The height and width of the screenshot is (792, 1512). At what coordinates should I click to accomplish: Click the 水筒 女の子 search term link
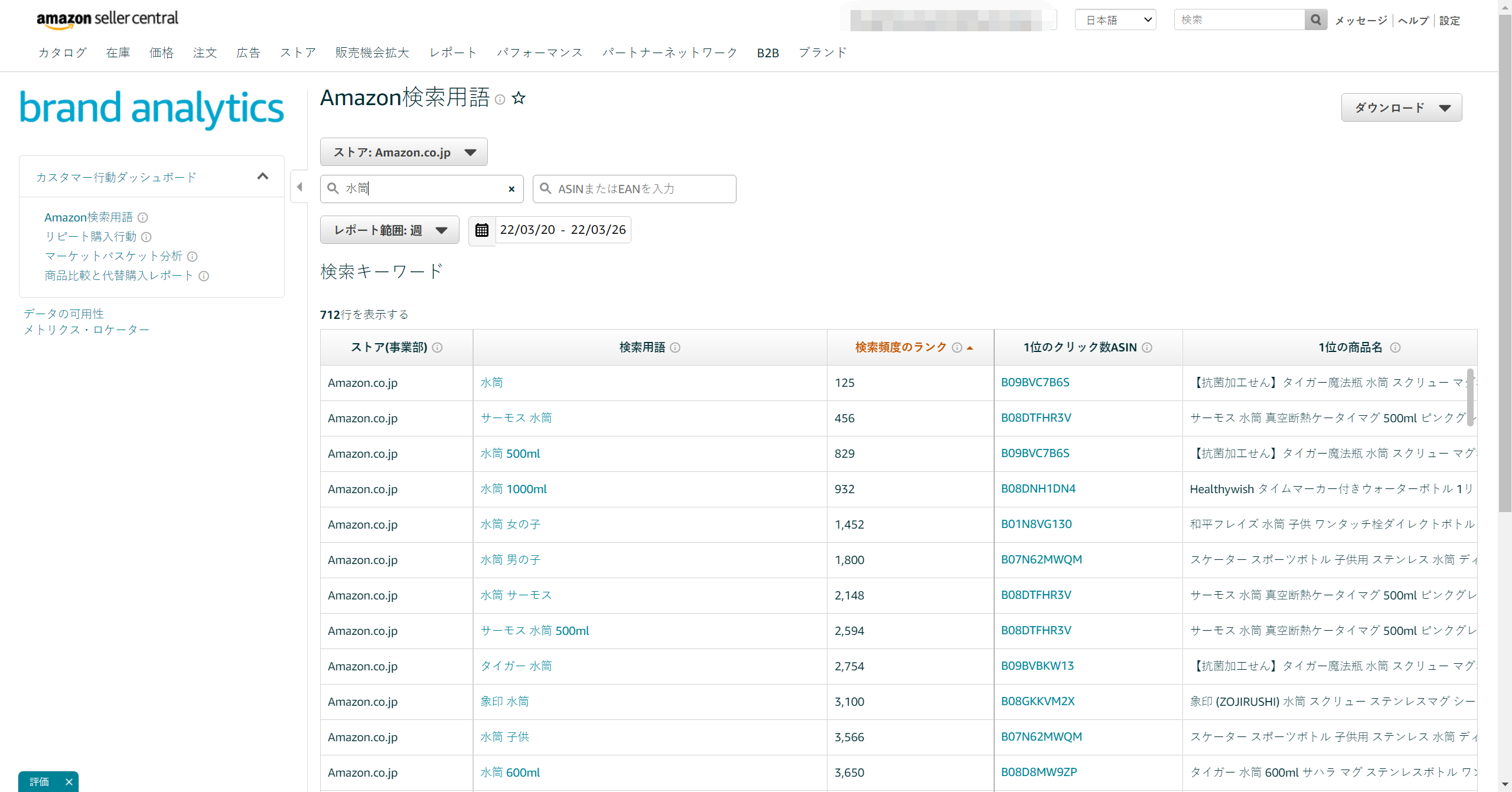click(510, 524)
